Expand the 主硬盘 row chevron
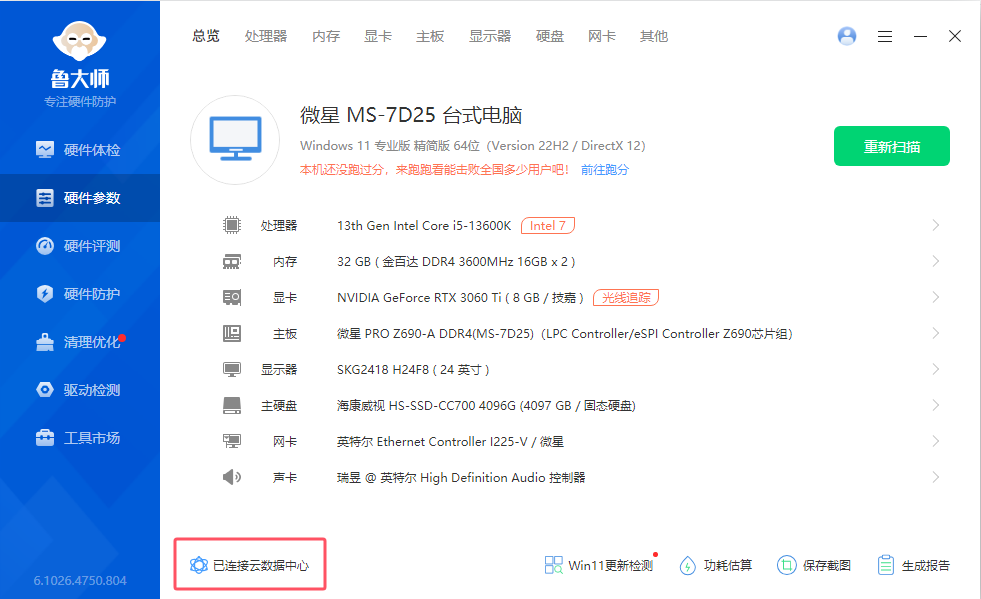981x599 pixels. 935,406
